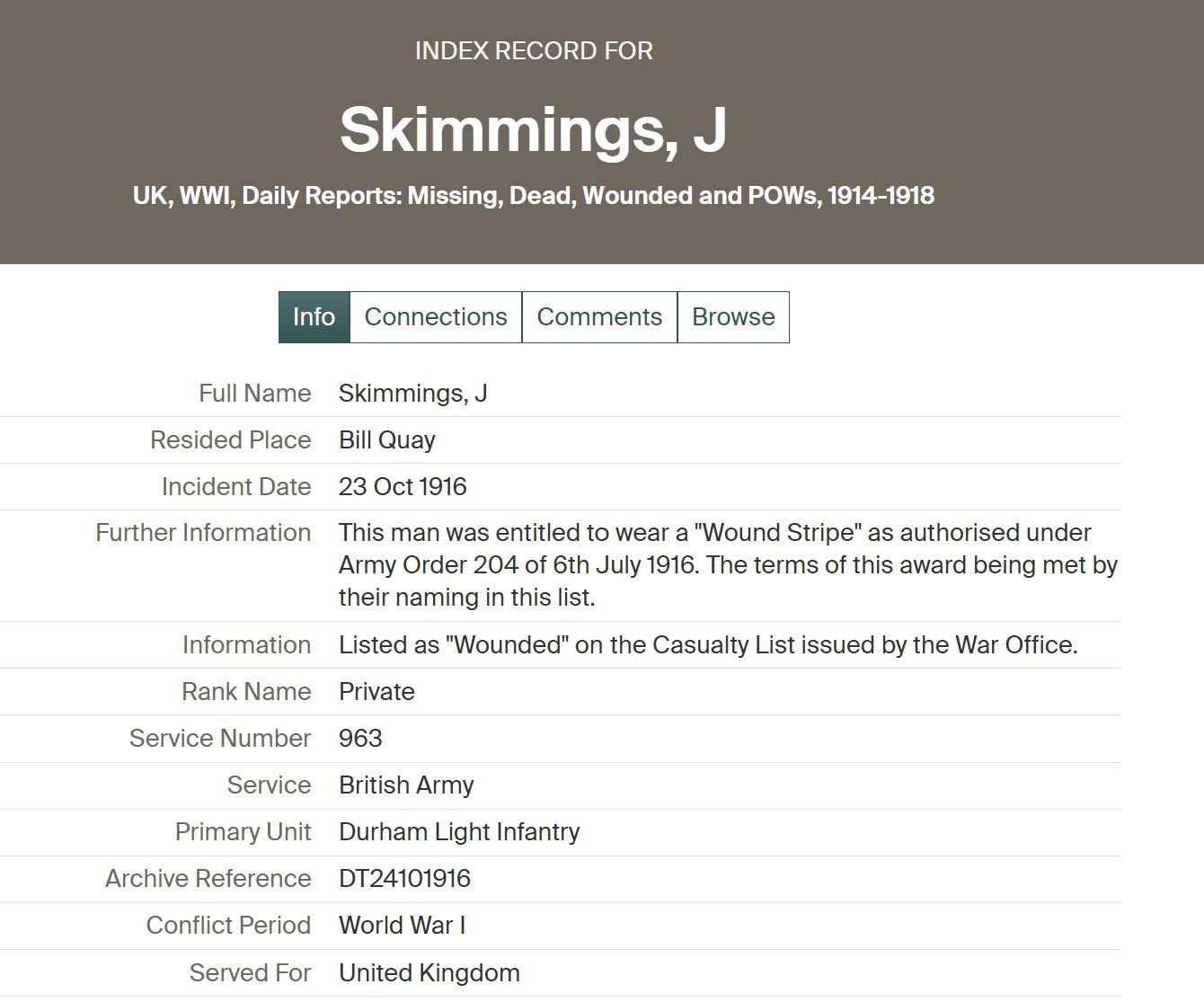This screenshot has height=1002, width=1204.
Task: Click the 'Further Information' field label
Action: [x=203, y=533]
